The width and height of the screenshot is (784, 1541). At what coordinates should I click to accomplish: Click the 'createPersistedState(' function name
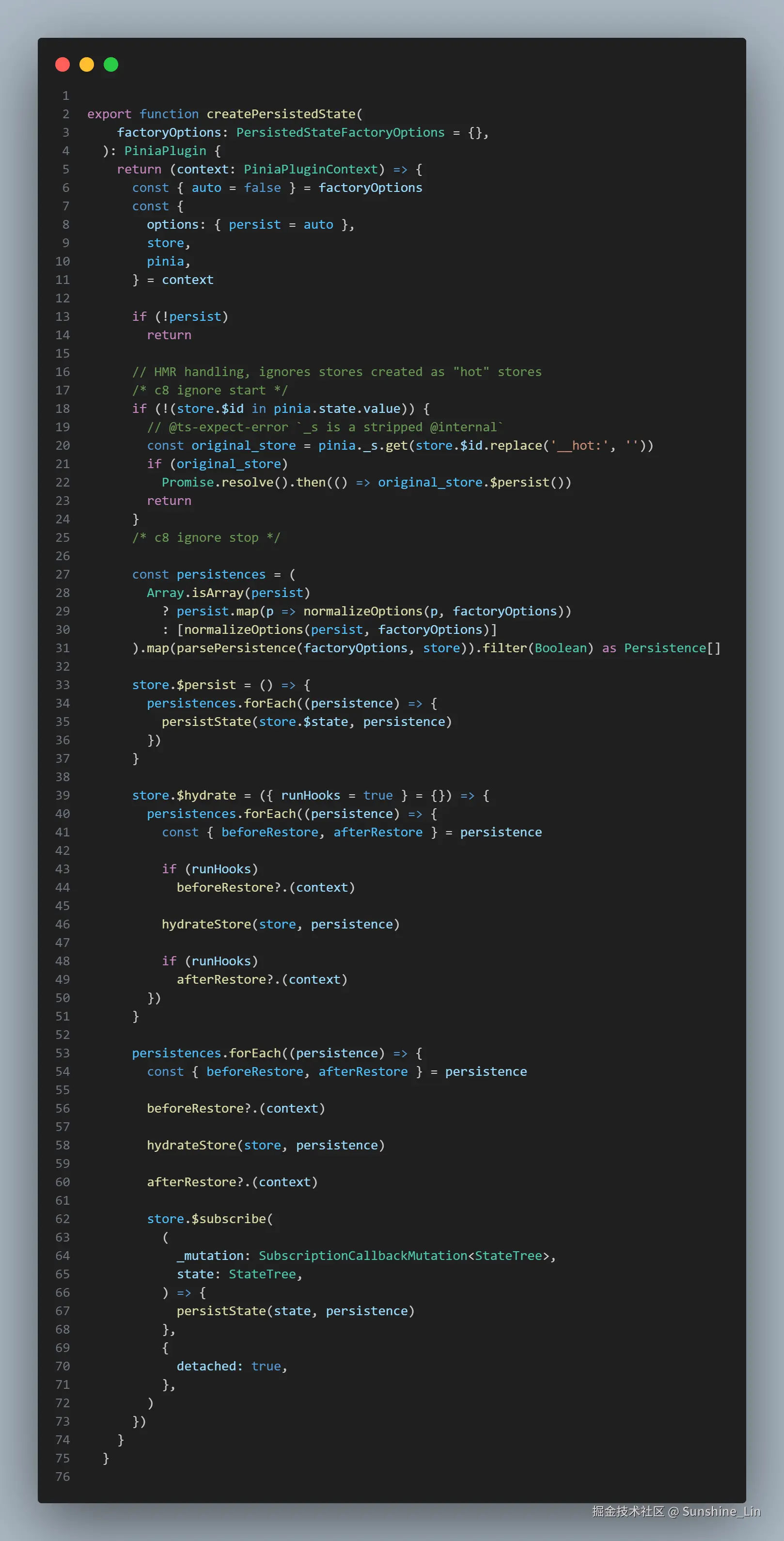click(x=284, y=114)
